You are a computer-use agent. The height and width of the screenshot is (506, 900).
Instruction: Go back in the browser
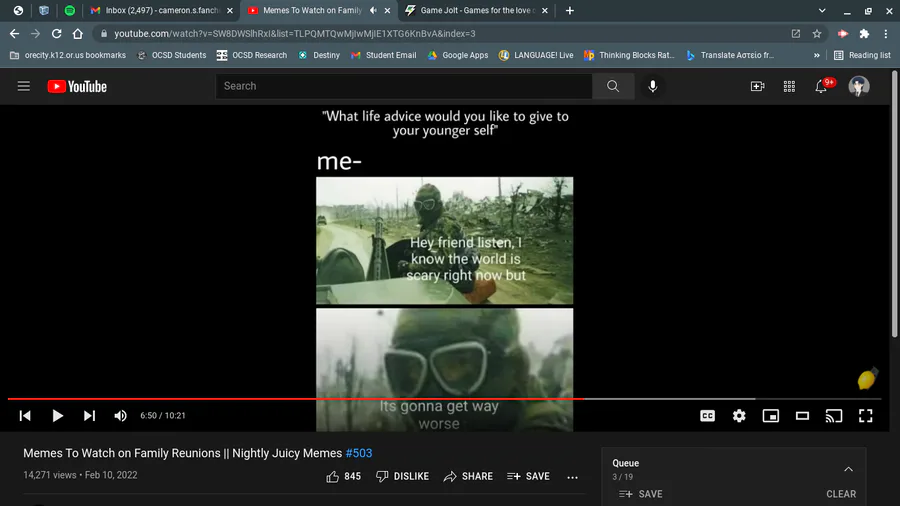coord(14,34)
